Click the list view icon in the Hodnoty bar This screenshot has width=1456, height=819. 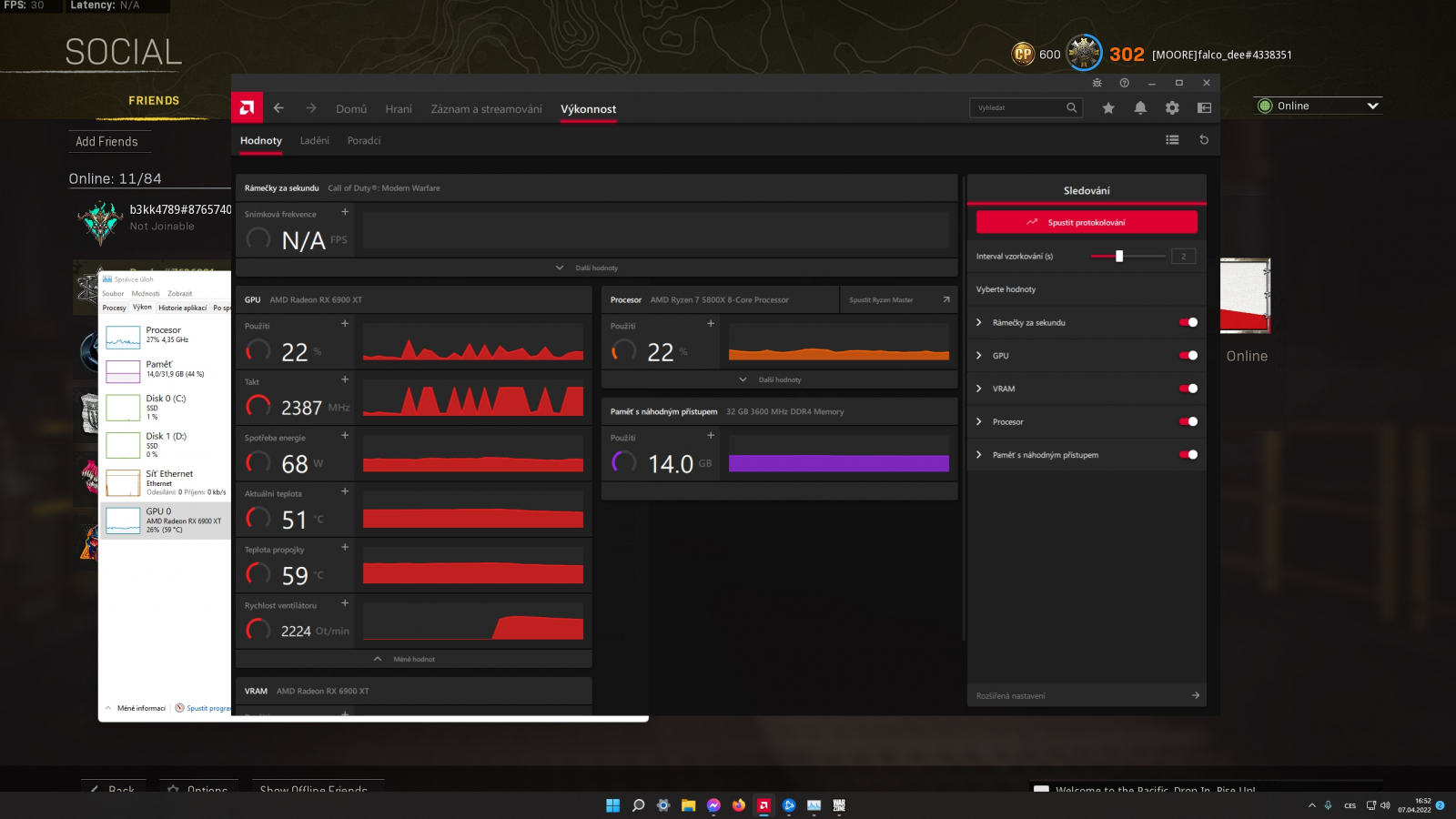coord(1172,140)
